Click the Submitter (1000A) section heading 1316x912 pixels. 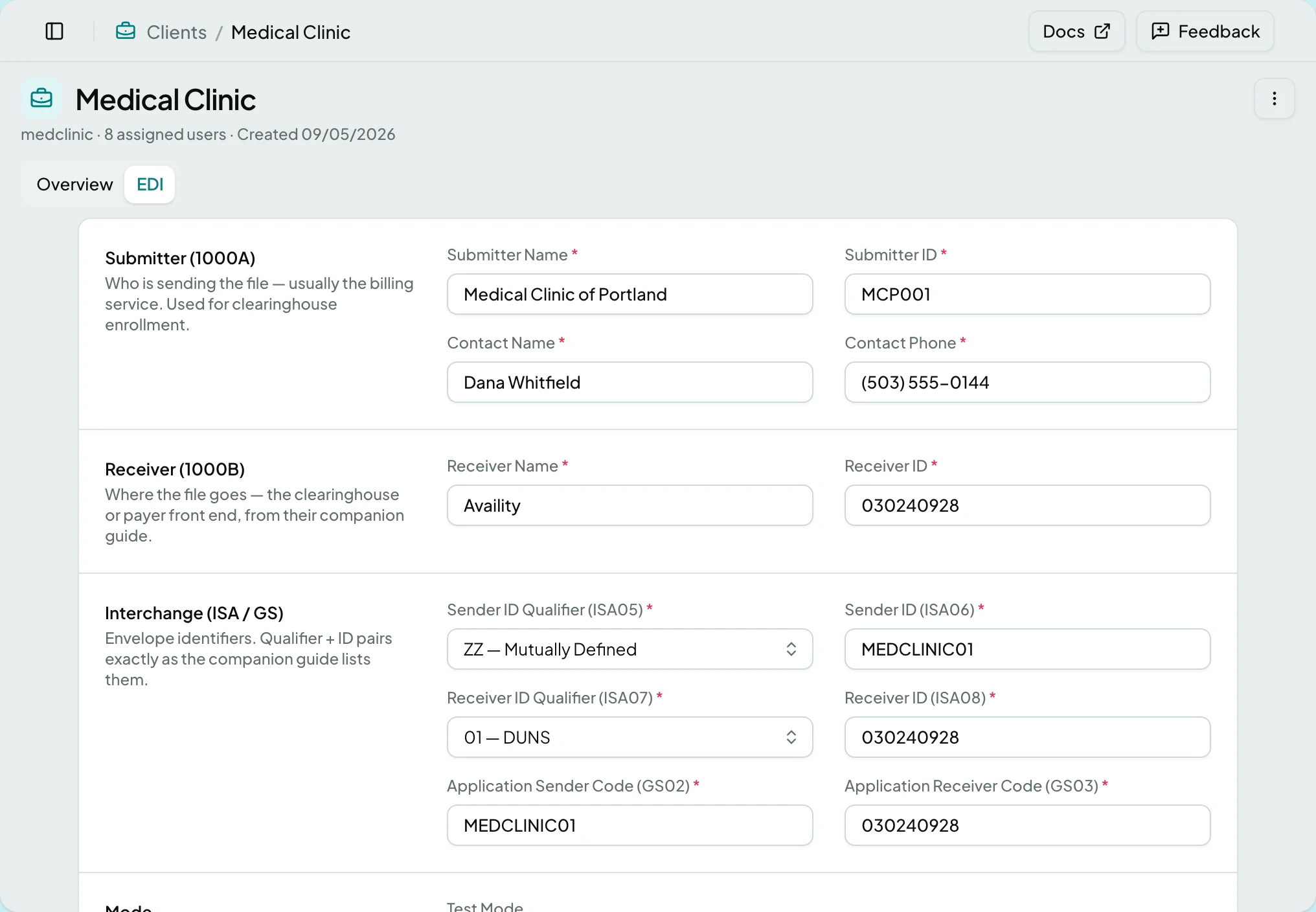click(180, 258)
